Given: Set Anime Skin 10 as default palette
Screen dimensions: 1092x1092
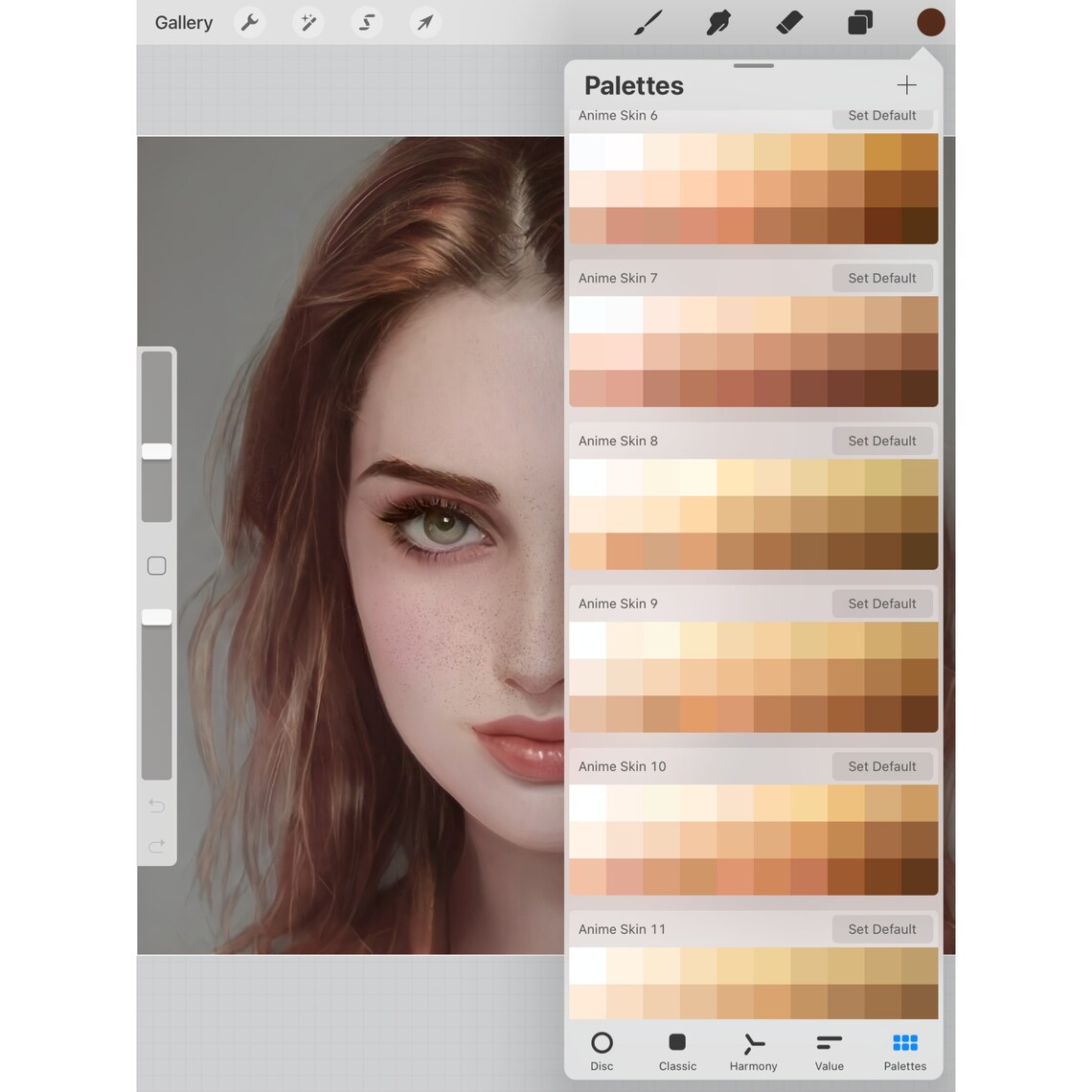Looking at the screenshot, I should (881, 766).
